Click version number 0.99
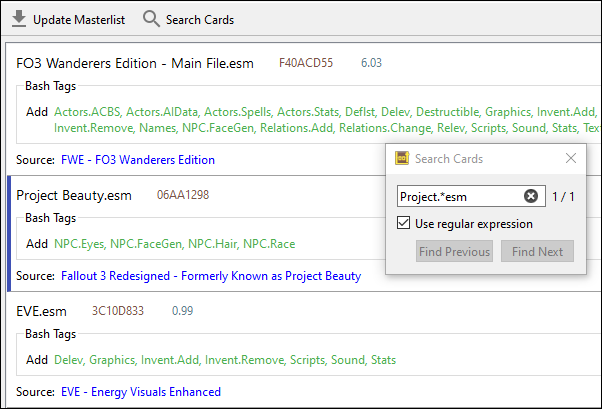The height and width of the screenshot is (409, 602). (182, 311)
